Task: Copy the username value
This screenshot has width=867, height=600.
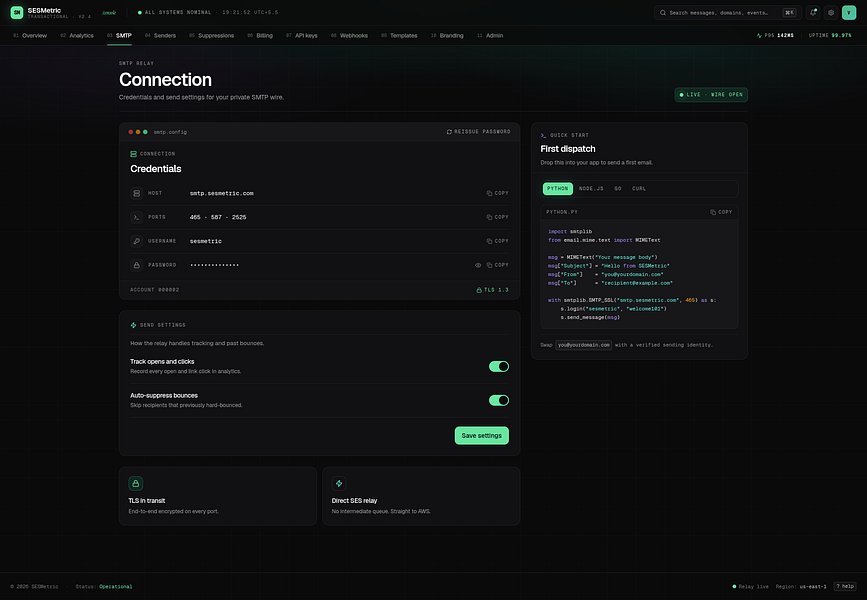Action: [x=497, y=241]
